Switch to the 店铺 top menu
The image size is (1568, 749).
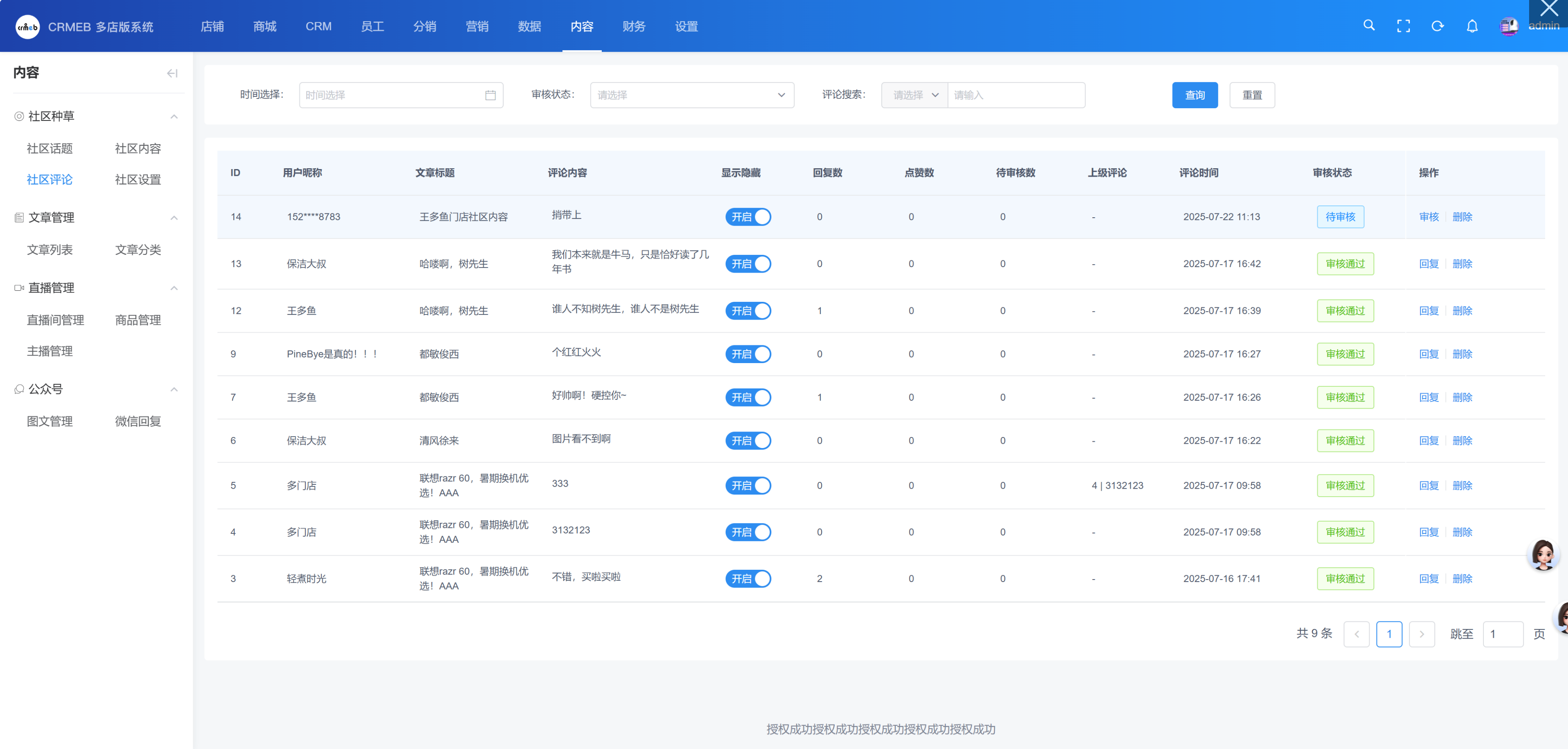coord(212,26)
